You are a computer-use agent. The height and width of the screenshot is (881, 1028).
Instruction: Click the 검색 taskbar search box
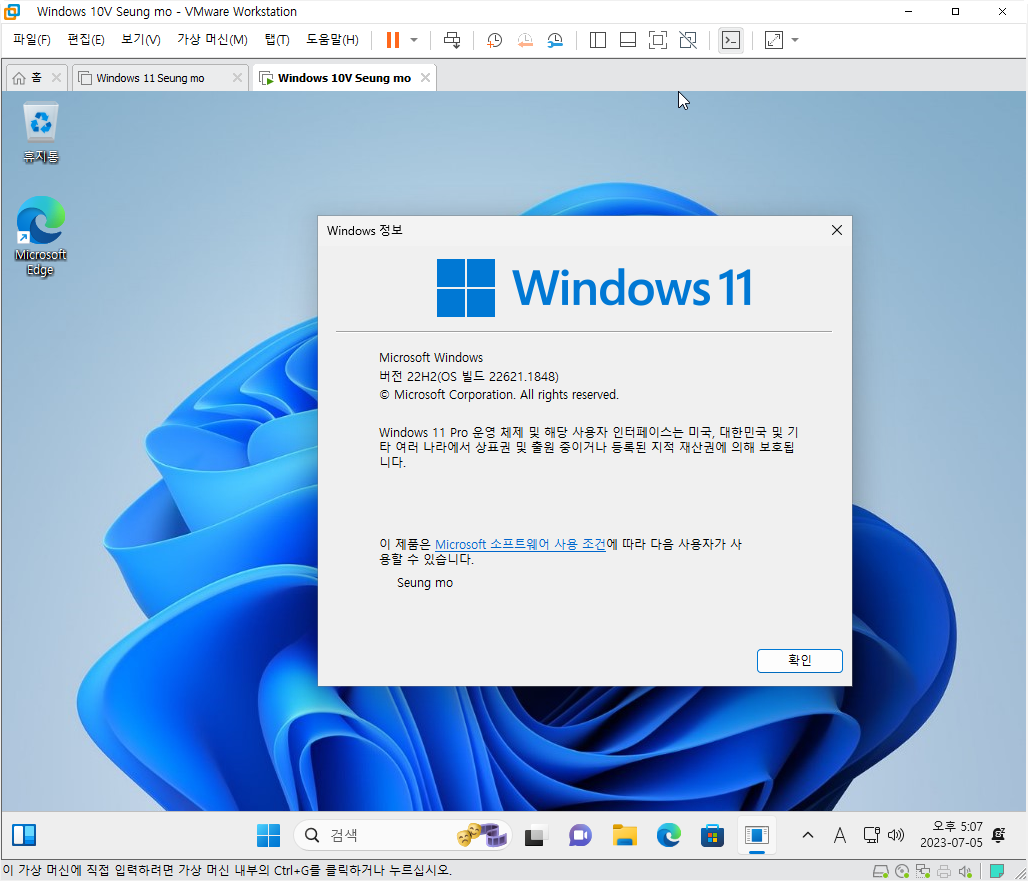pos(402,835)
